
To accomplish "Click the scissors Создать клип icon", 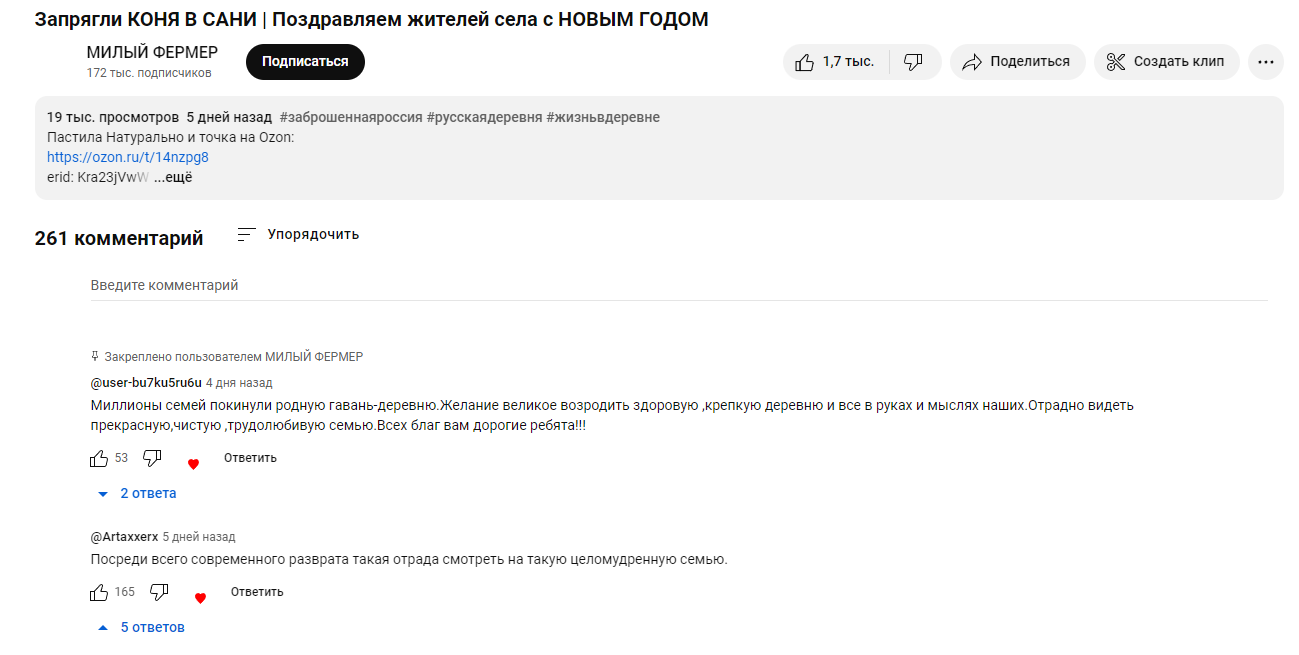I will [1116, 62].
